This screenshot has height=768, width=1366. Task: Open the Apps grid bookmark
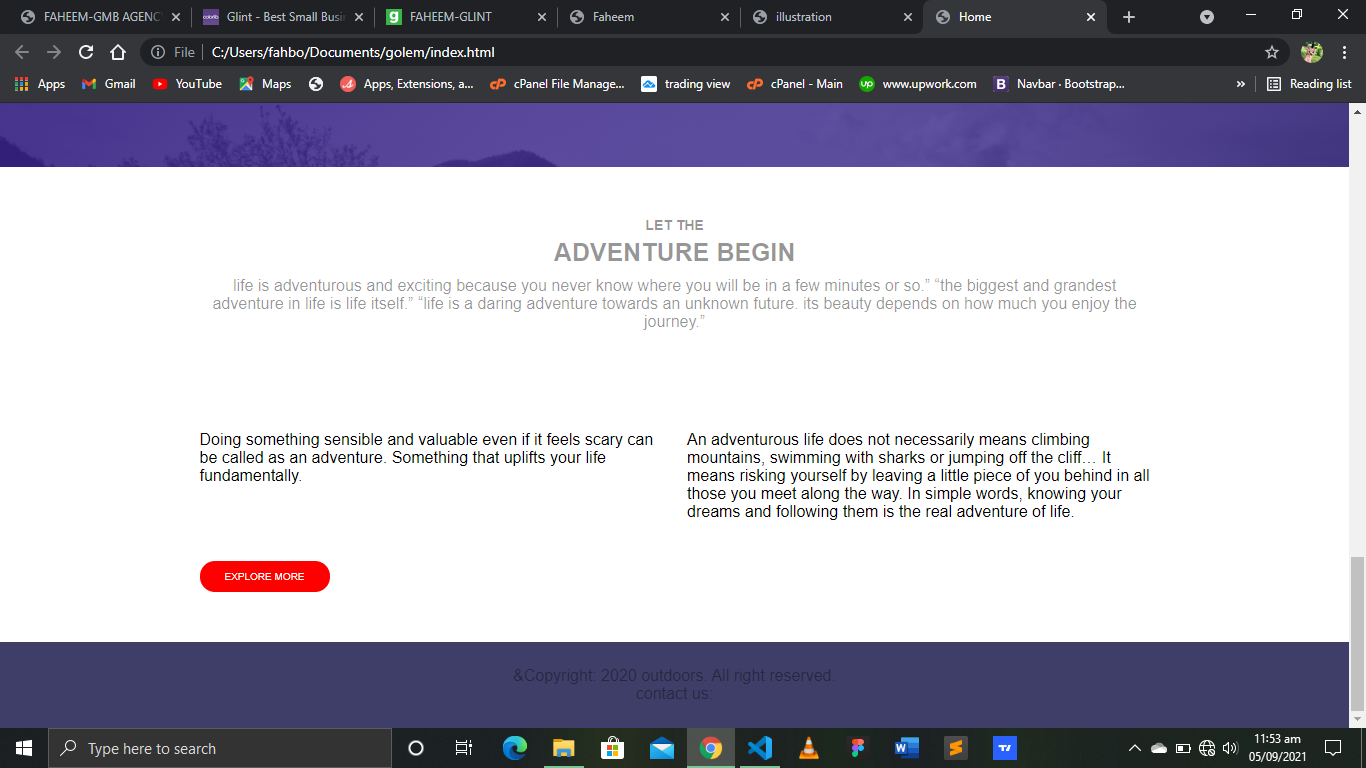point(40,84)
